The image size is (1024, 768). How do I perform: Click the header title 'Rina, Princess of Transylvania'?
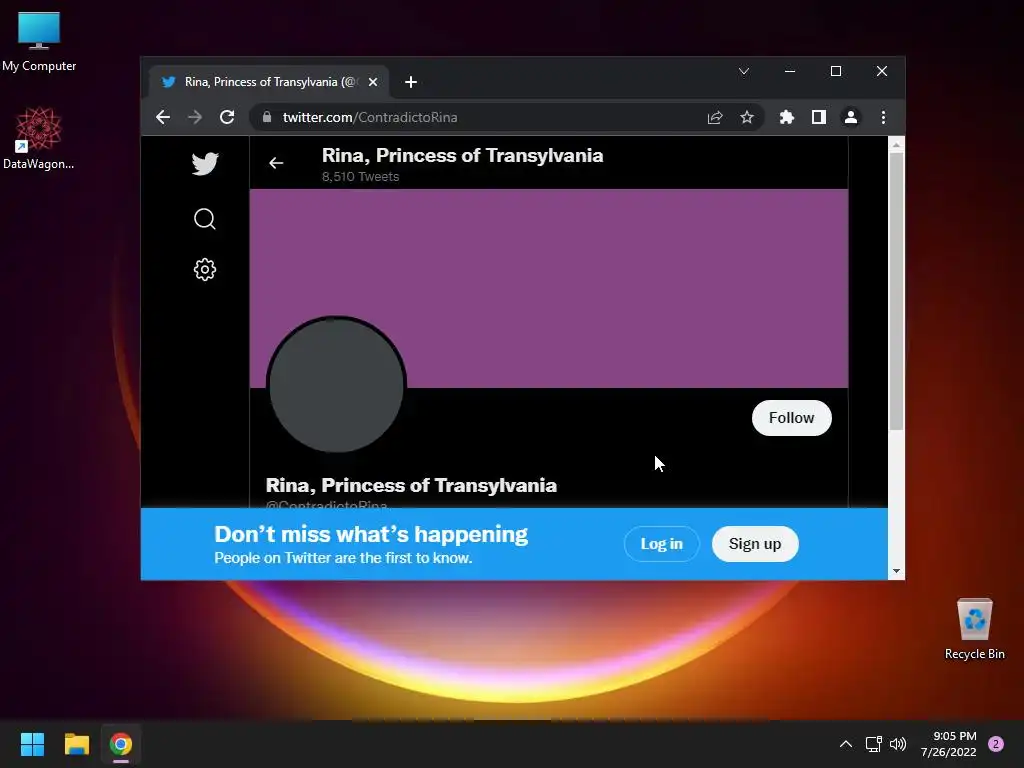[462, 155]
